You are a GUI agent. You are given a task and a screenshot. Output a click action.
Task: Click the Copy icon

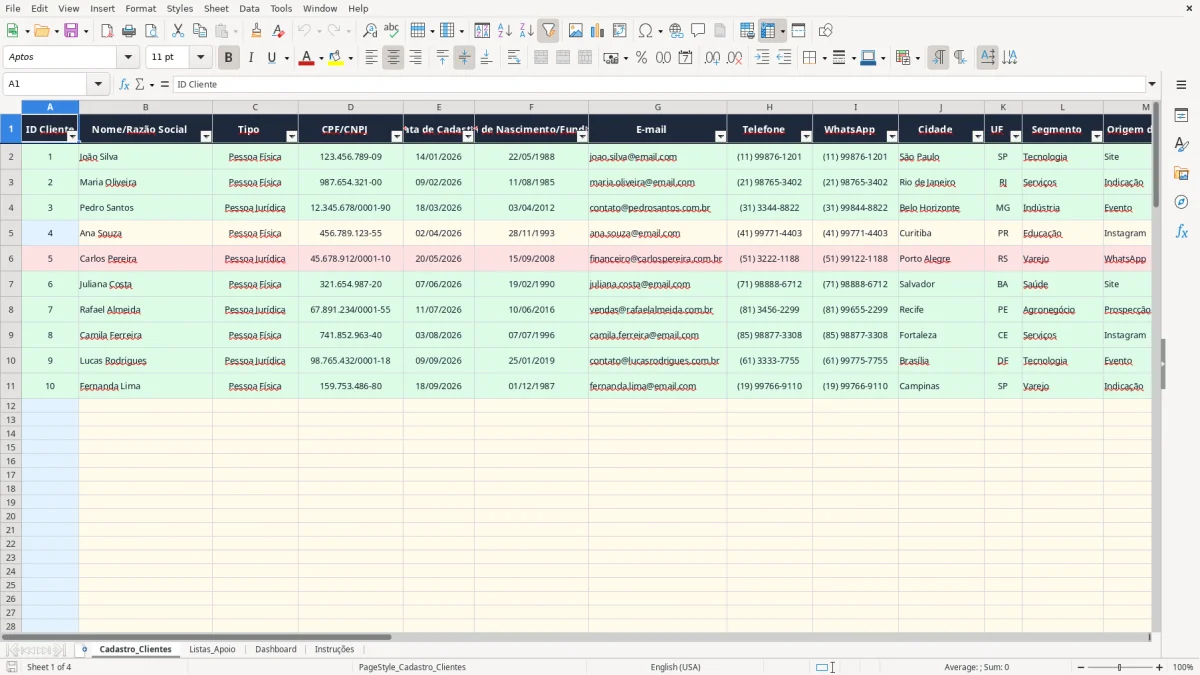tap(200, 31)
